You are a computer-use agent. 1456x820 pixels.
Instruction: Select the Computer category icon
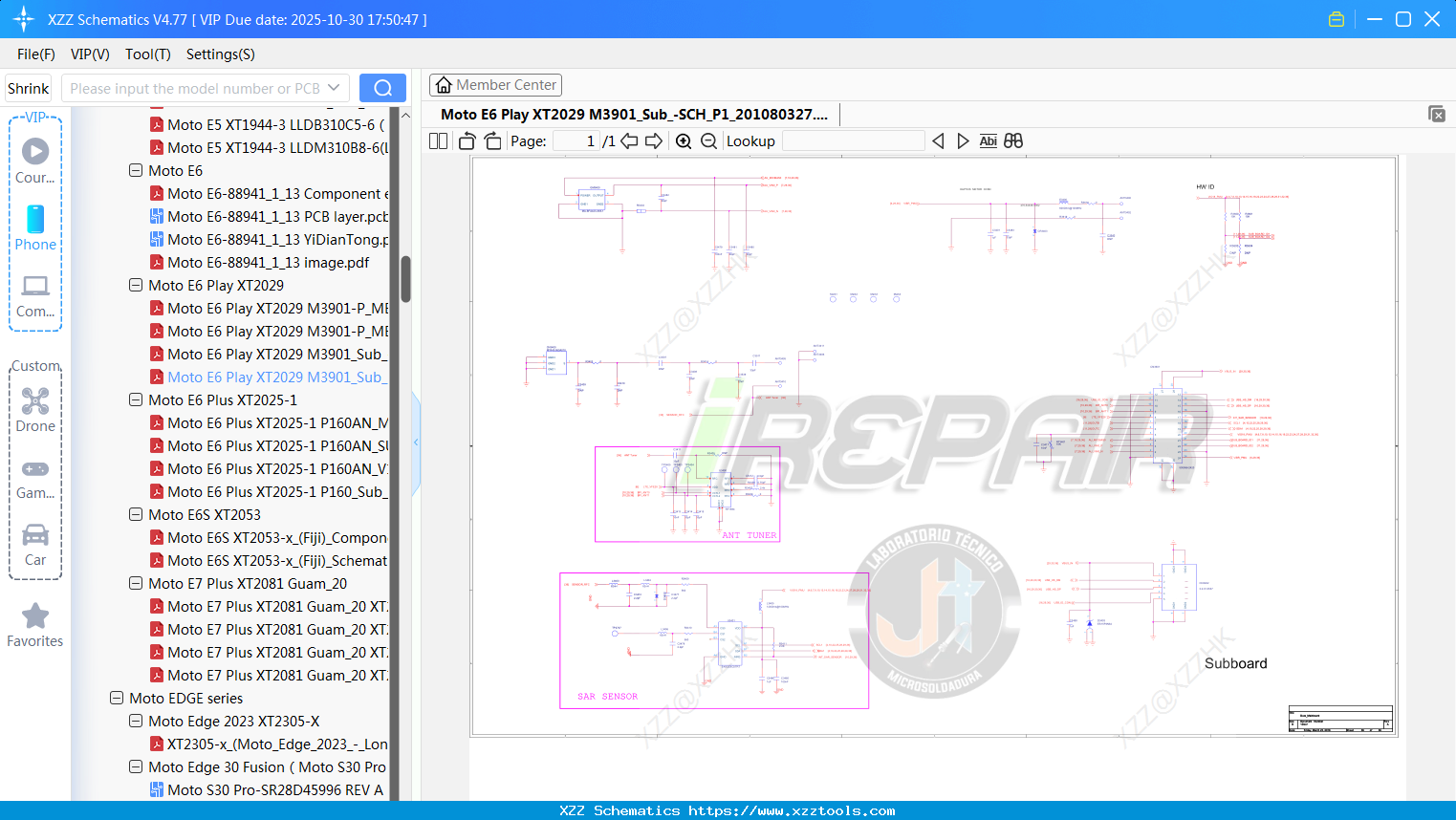click(x=35, y=295)
